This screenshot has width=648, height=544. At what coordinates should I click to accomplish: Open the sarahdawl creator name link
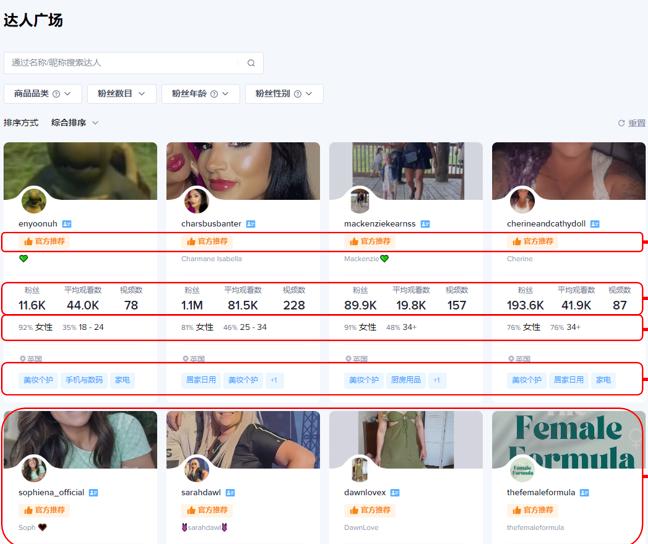[x=201, y=492]
